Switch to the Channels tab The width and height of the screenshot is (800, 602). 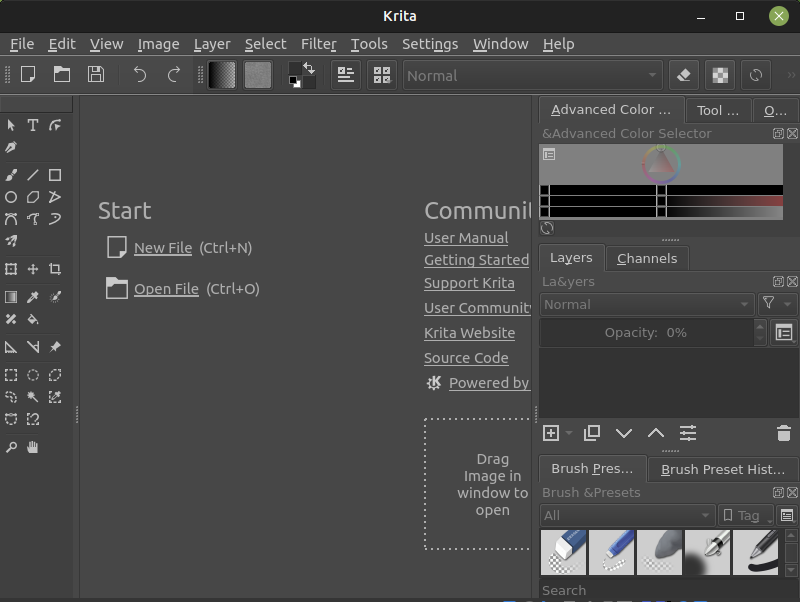tap(647, 259)
